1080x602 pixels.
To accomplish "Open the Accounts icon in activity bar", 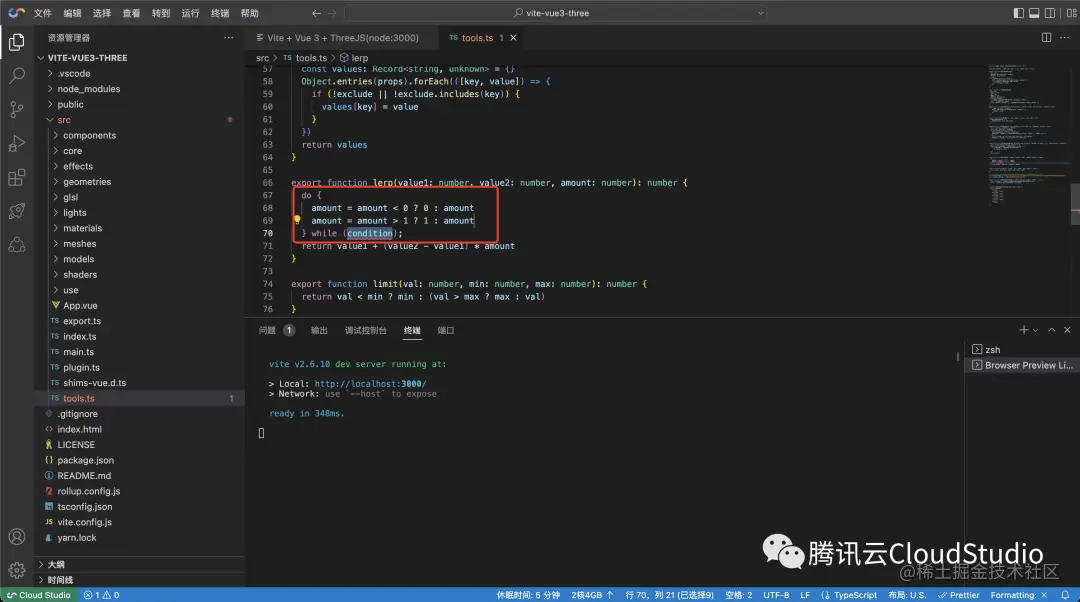I will [17, 537].
